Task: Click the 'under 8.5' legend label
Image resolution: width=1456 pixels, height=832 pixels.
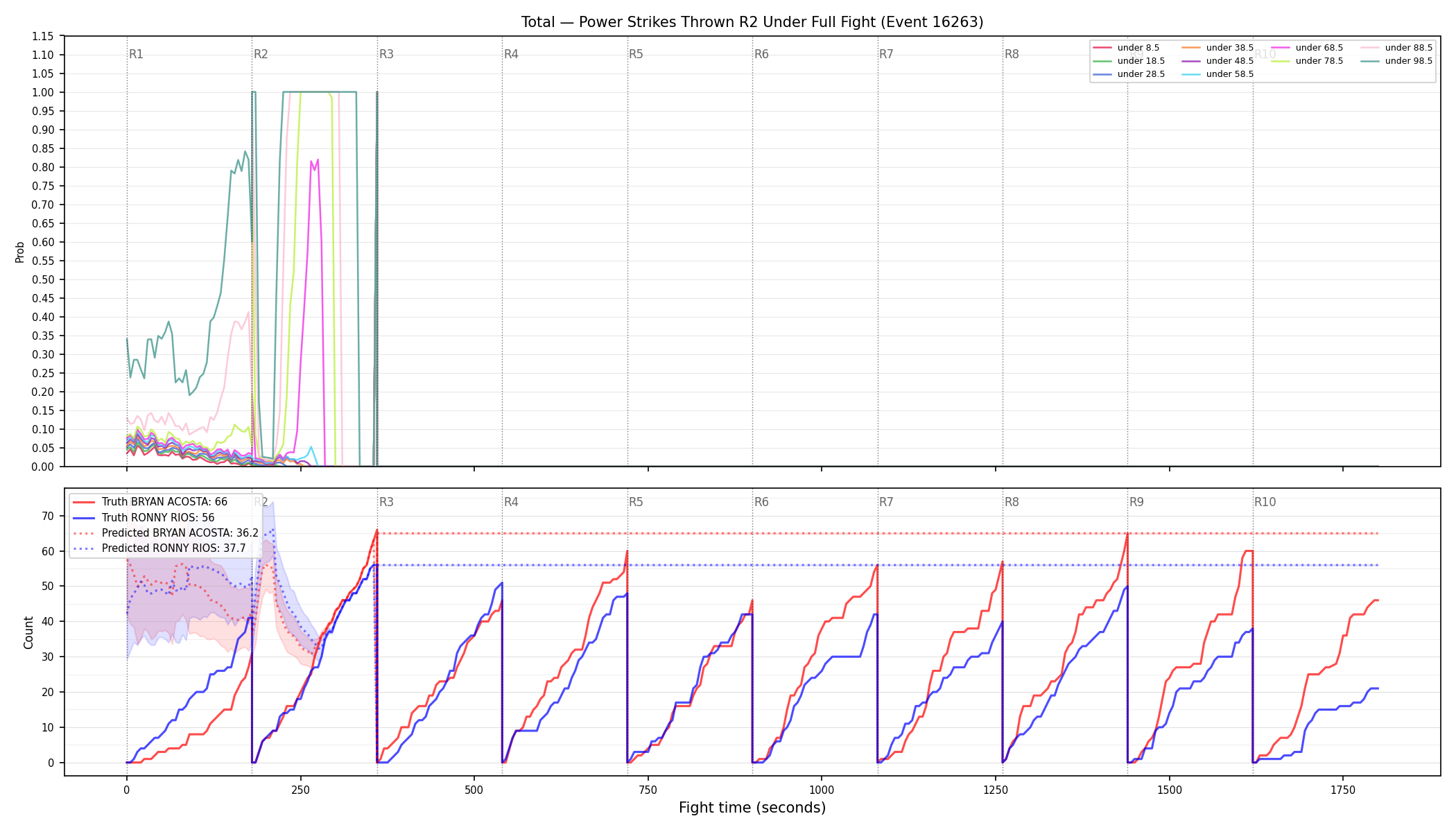Action: (1138, 48)
